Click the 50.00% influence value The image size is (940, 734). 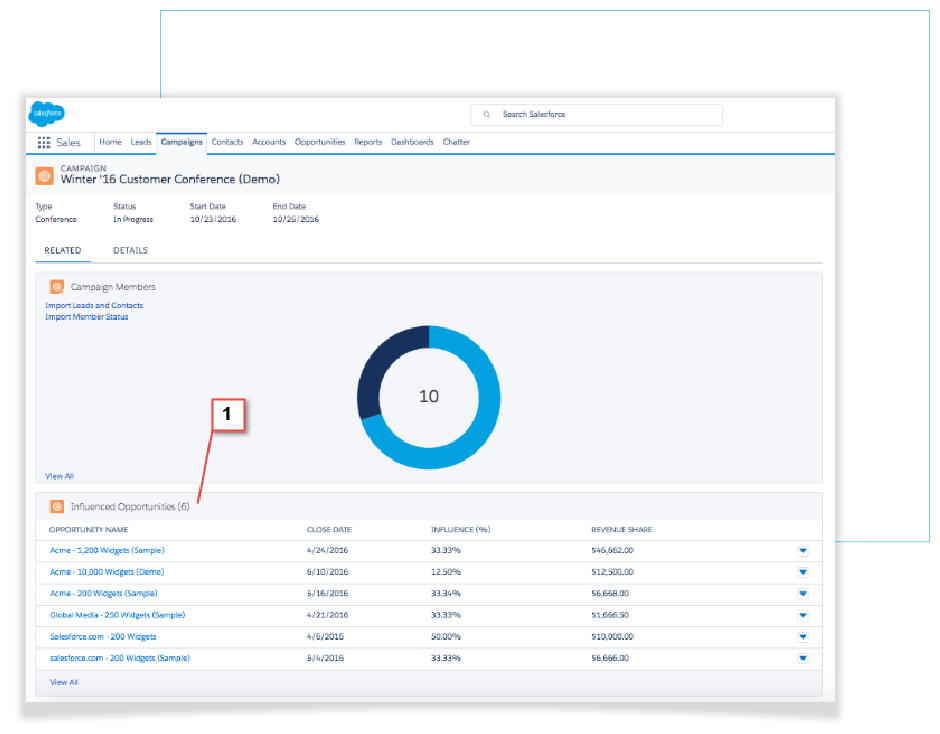coord(446,637)
